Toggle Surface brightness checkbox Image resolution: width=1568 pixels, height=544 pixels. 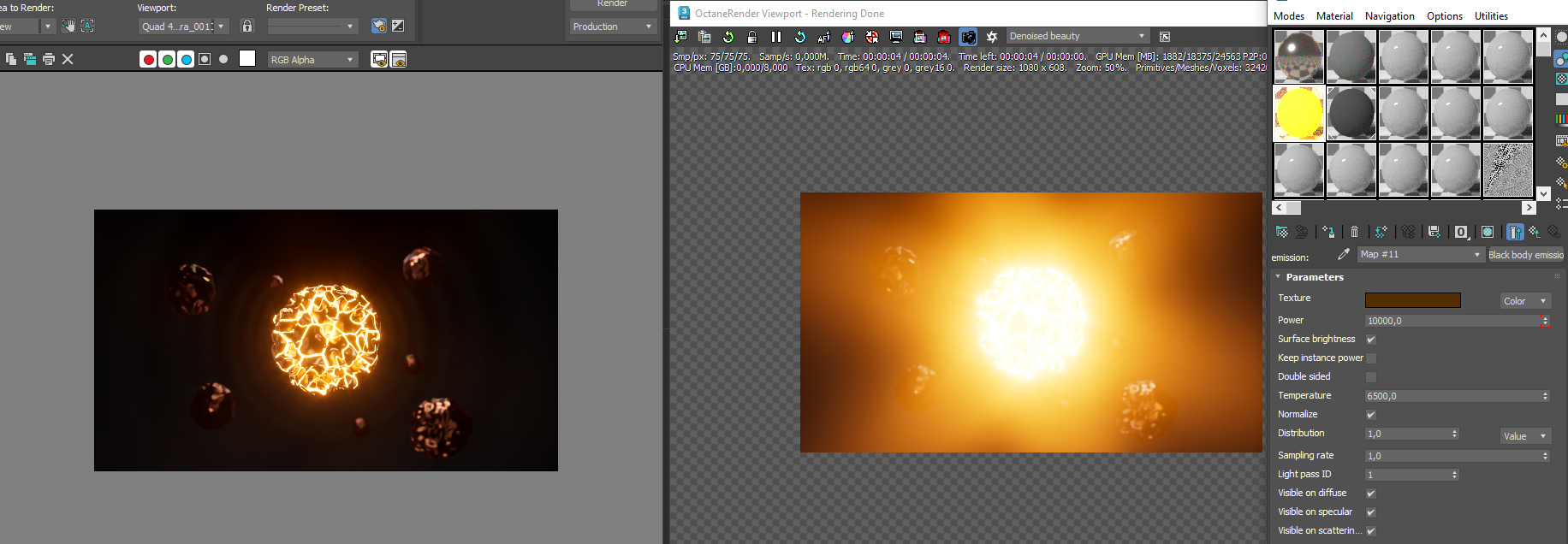tap(1371, 340)
